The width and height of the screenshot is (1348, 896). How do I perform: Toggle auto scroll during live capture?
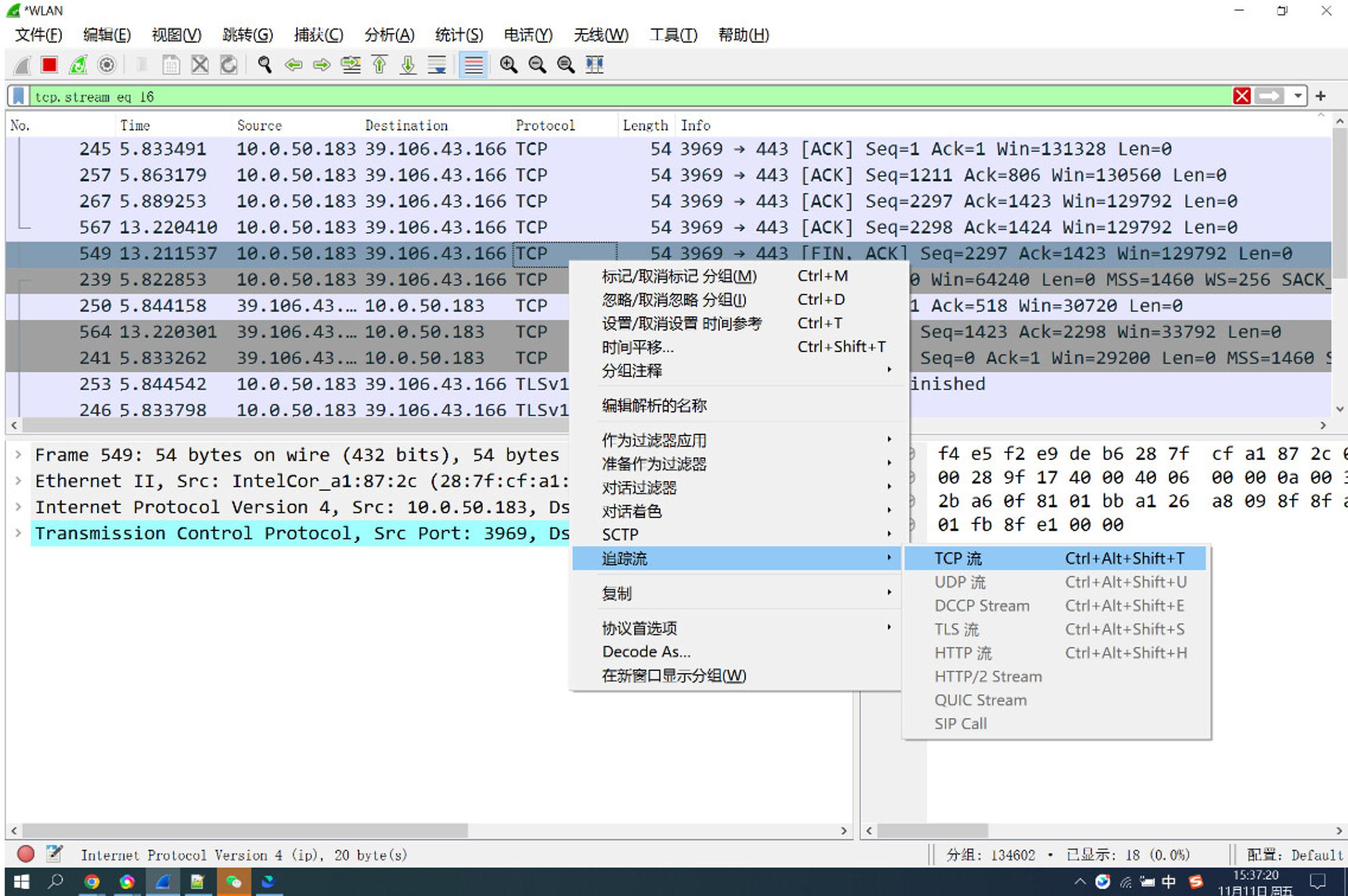437,65
